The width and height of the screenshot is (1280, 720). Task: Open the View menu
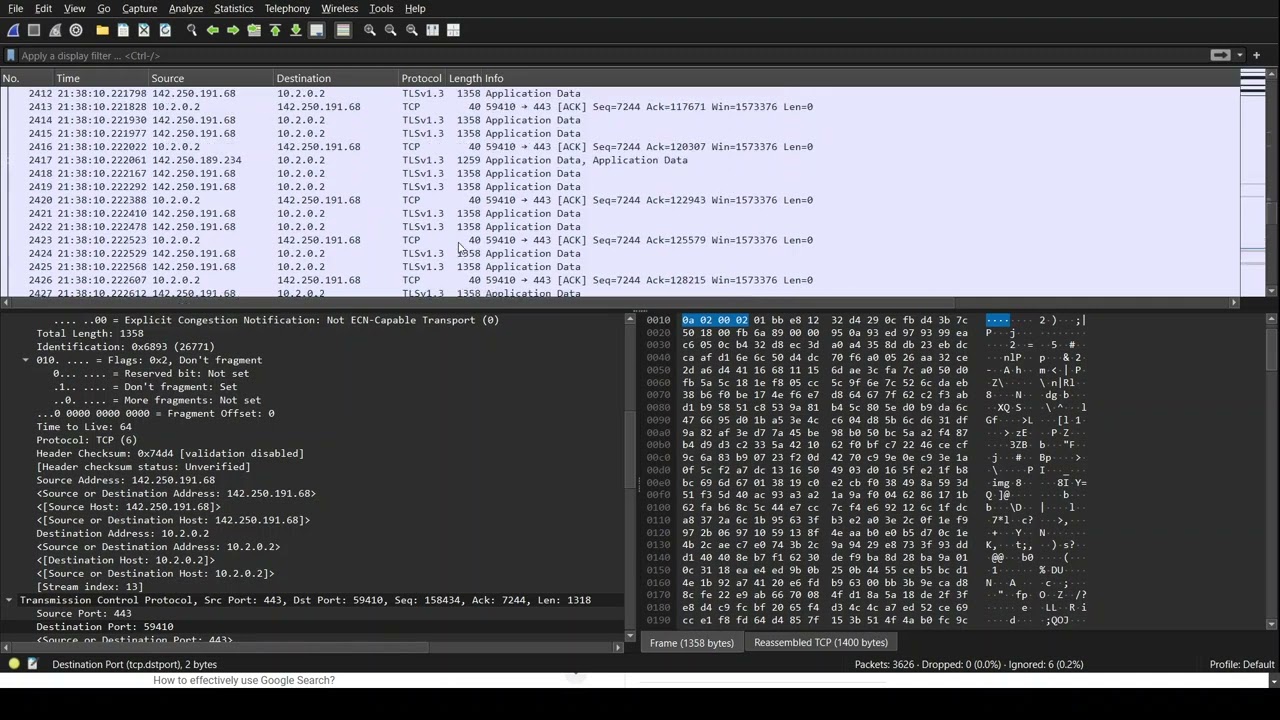[x=74, y=8]
